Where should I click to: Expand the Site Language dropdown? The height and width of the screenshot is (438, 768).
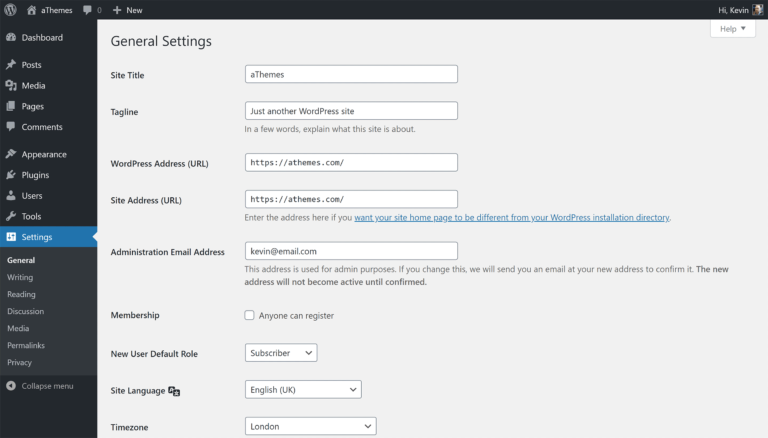pyautogui.click(x=303, y=389)
